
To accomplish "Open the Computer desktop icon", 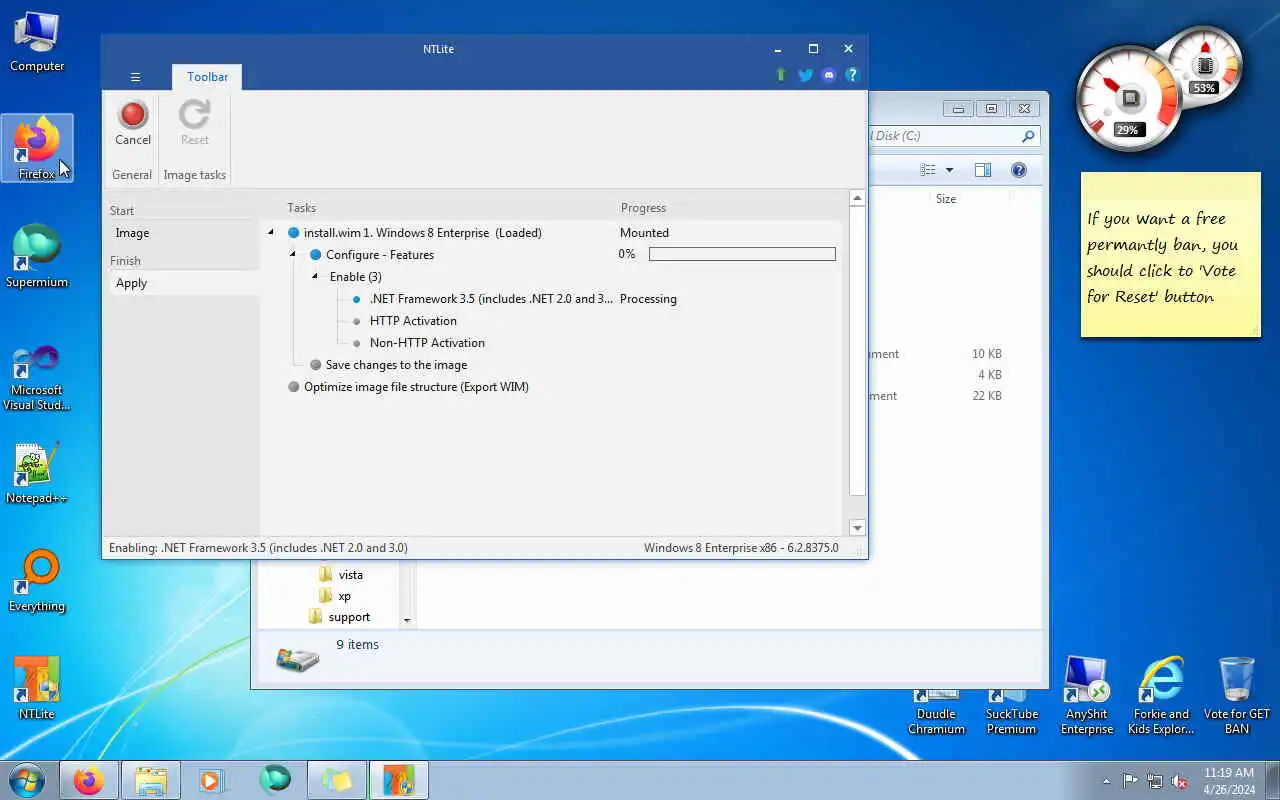I will [37, 42].
